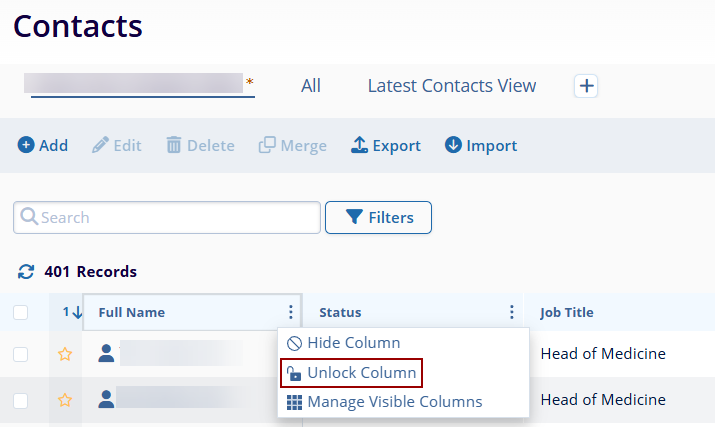This screenshot has height=427, width=715.
Task: Click the Add contact plus icon
Action: coord(26,145)
